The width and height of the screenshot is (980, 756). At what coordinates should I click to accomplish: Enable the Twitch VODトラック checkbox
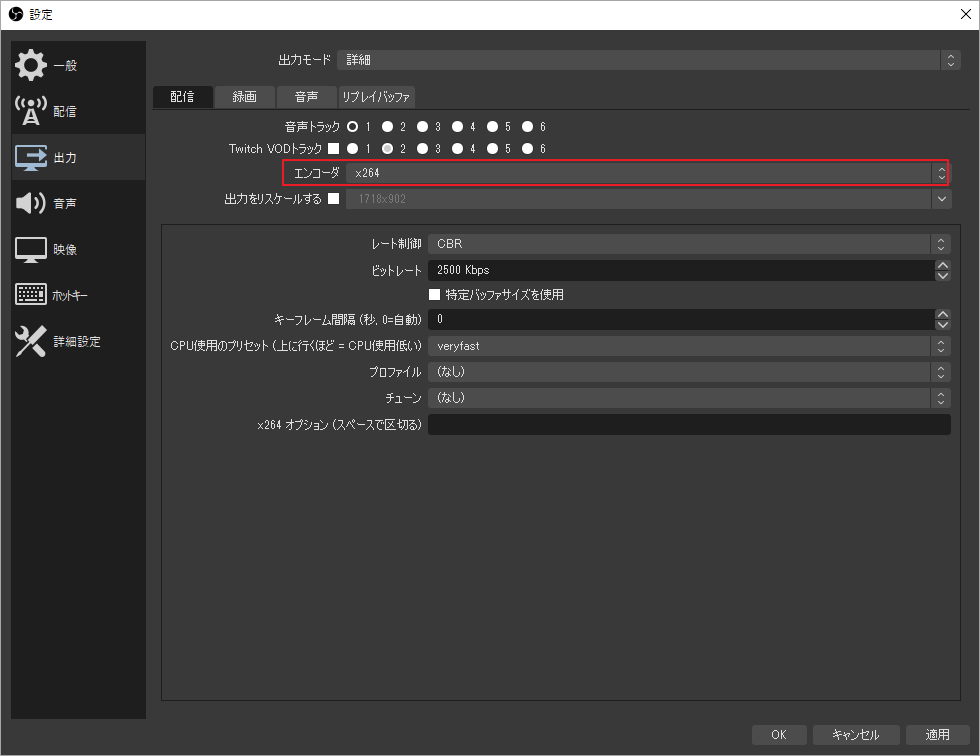[x=334, y=149]
